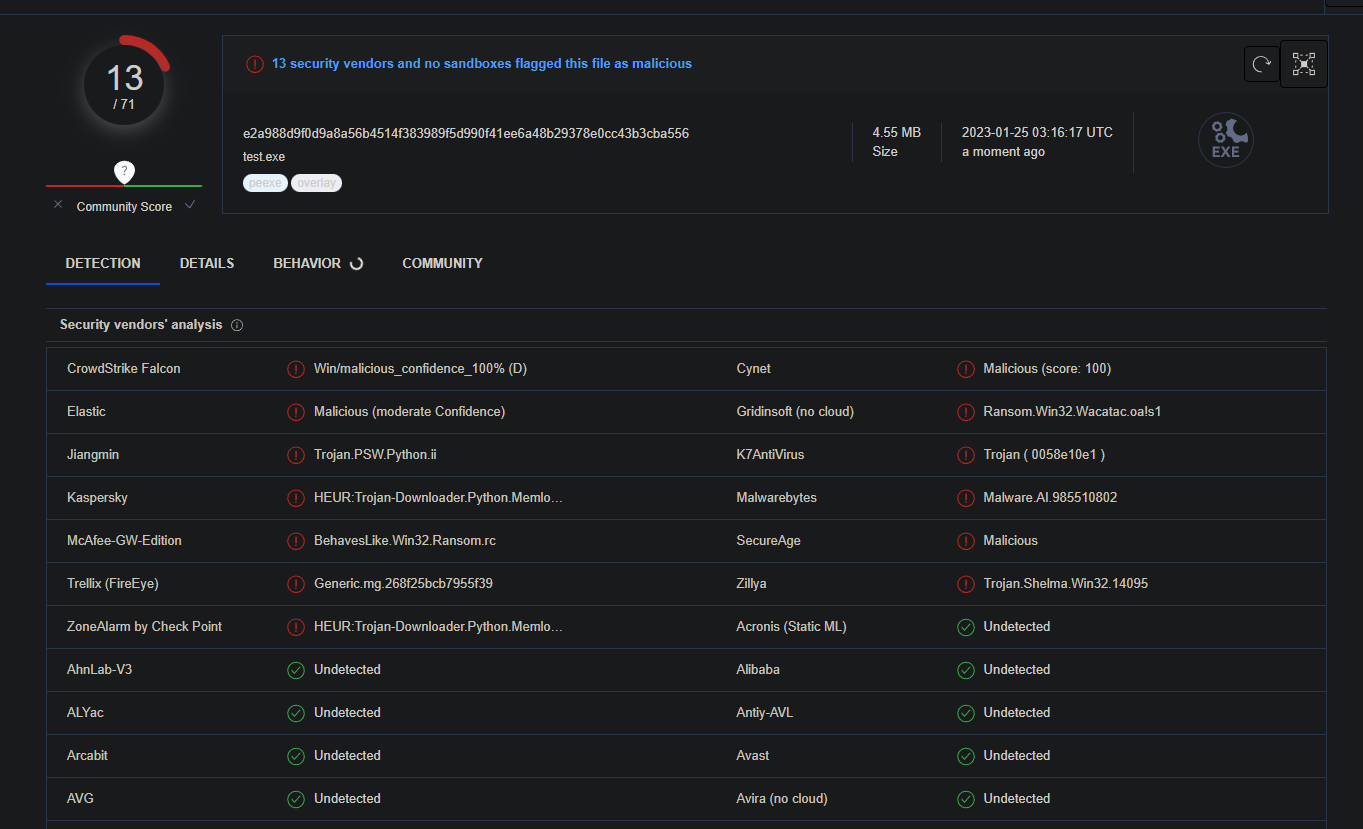Click the Behavior tab loading spinner
The image size is (1363, 829).
(356, 264)
